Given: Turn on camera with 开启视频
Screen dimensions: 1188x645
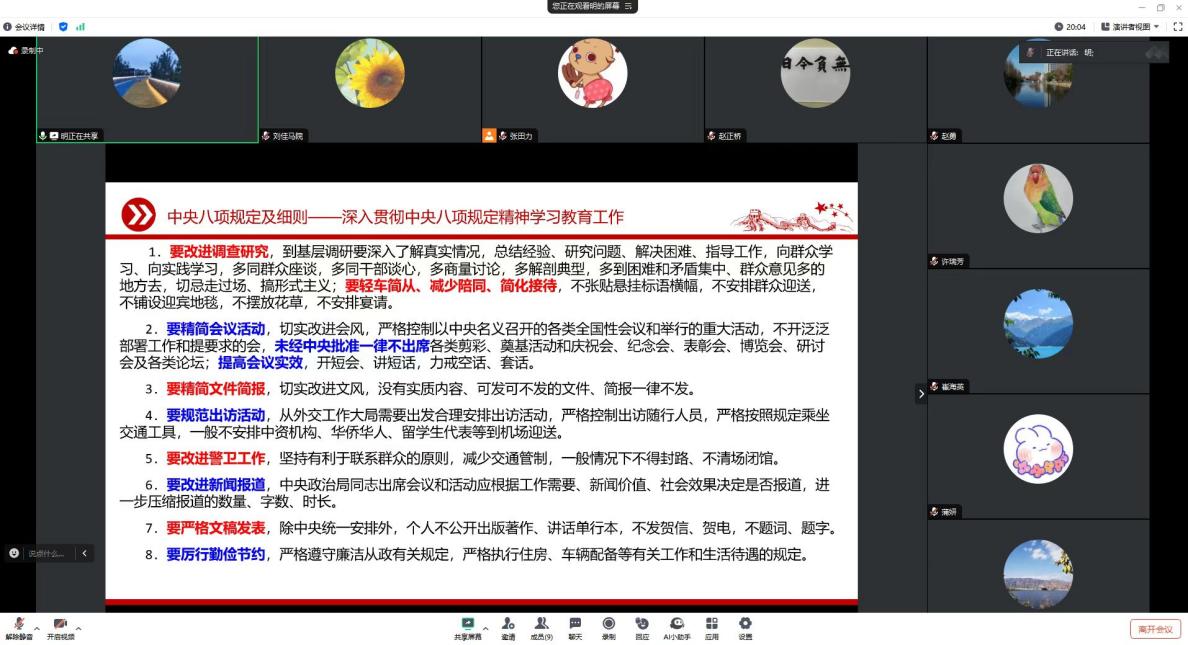Looking at the screenshot, I should click(x=60, y=626).
